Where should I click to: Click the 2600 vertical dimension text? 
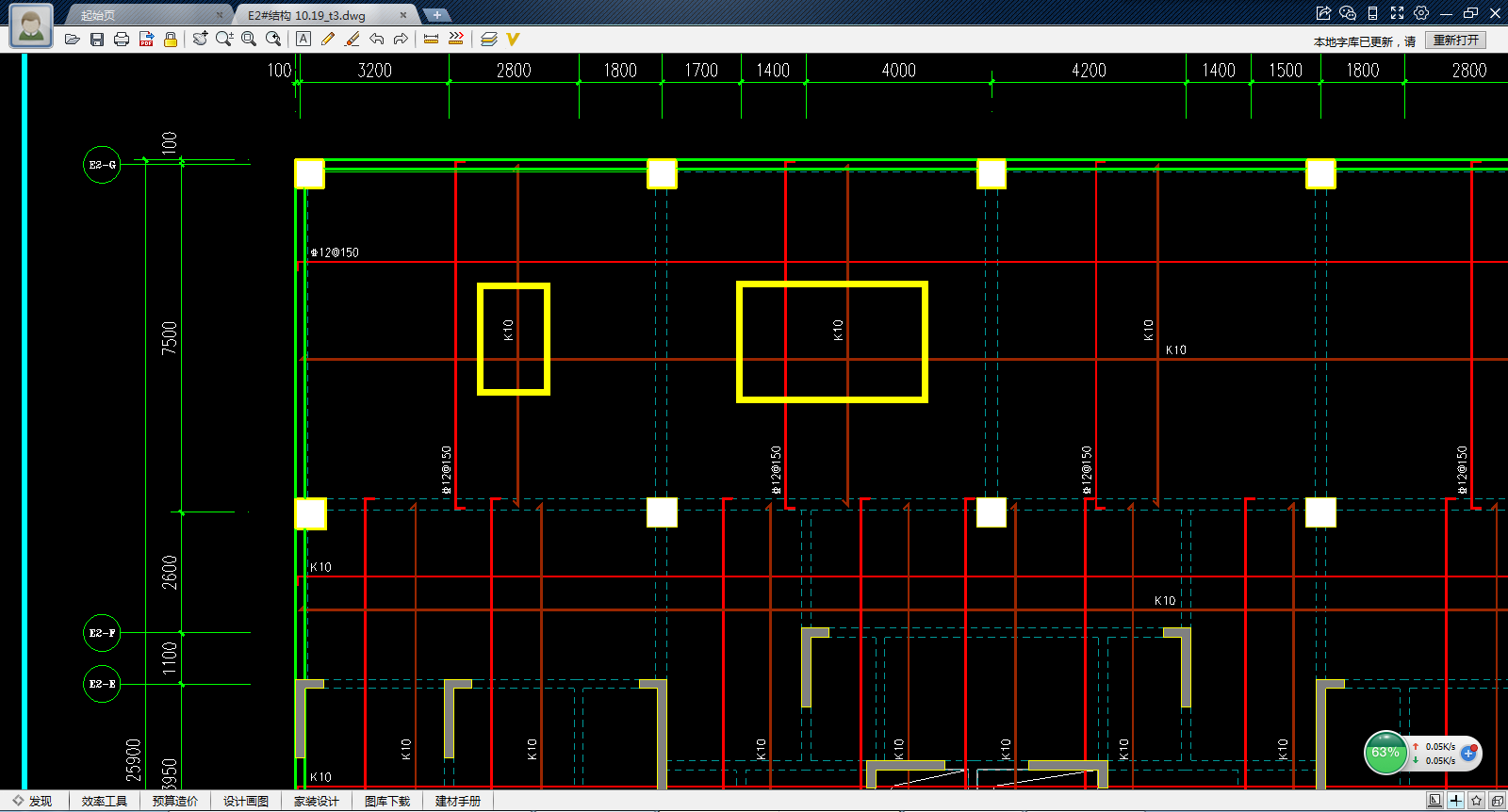click(169, 573)
